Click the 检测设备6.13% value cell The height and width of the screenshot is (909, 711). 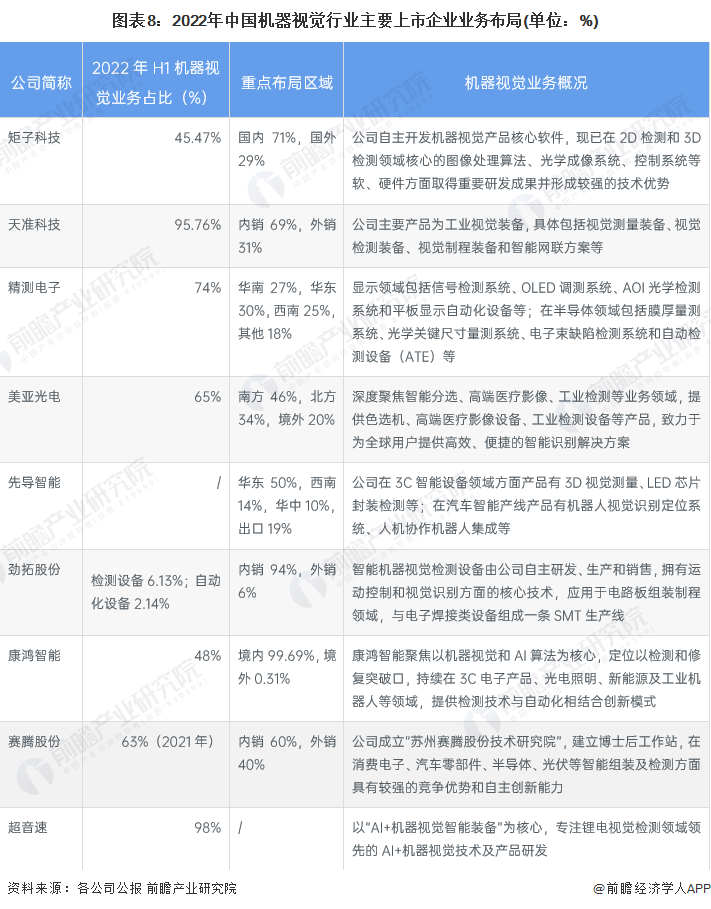click(156, 592)
